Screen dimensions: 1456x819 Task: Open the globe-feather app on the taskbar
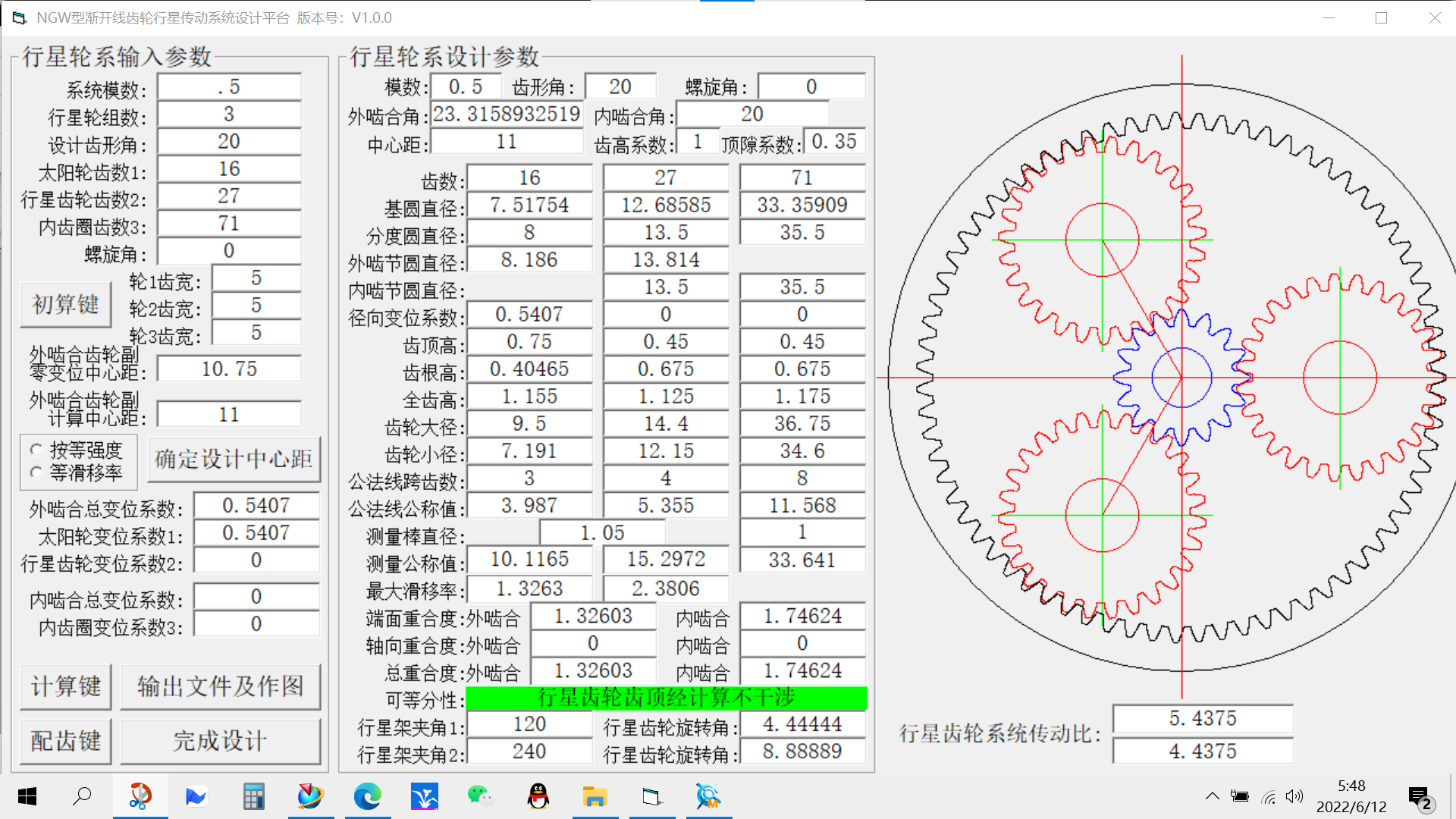pyautogui.click(x=310, y=796)
